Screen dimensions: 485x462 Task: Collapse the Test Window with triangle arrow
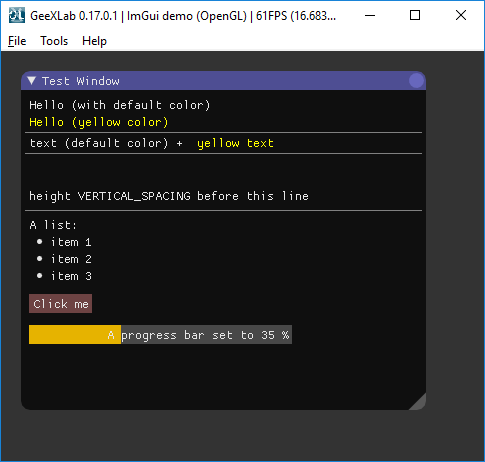click(x=32, y=81)
